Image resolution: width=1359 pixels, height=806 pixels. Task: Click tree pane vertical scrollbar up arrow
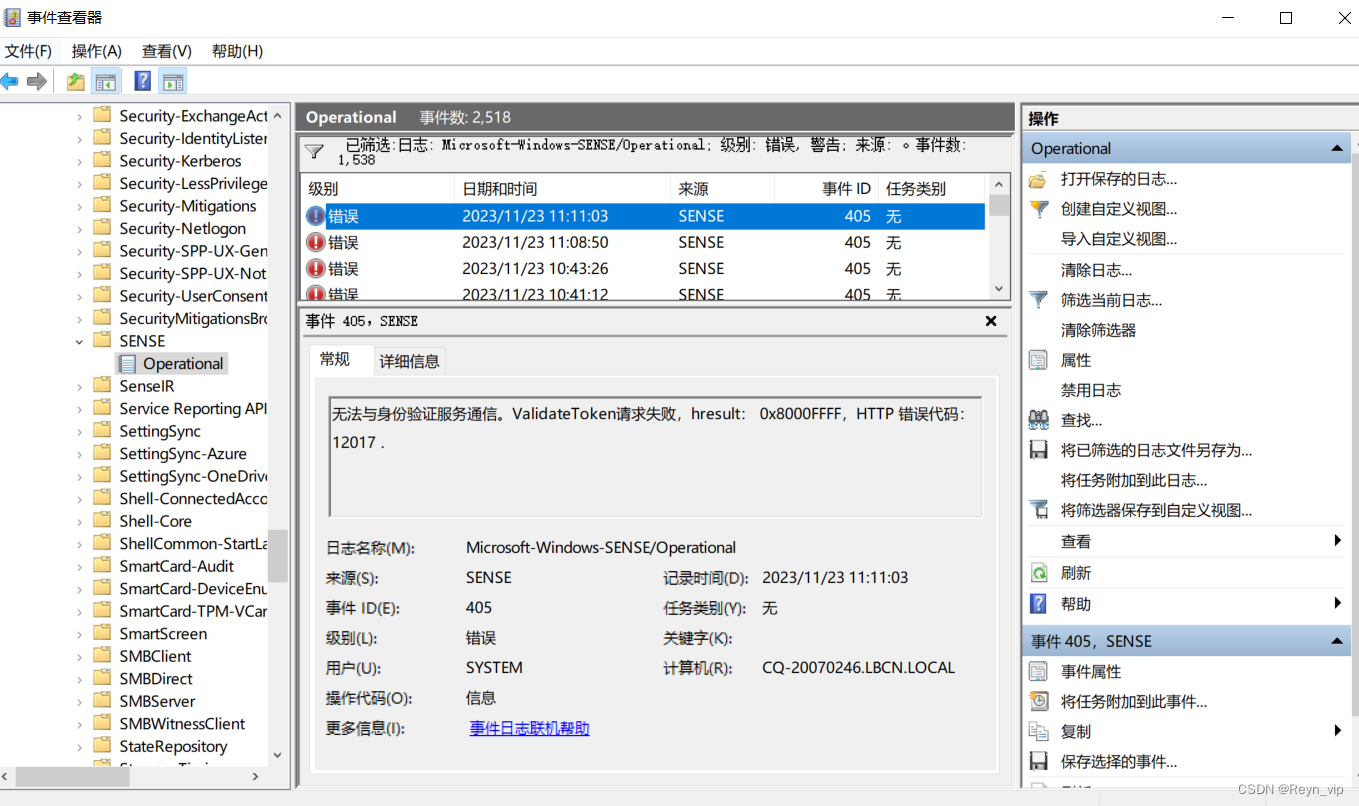click(x=277, y=116)
